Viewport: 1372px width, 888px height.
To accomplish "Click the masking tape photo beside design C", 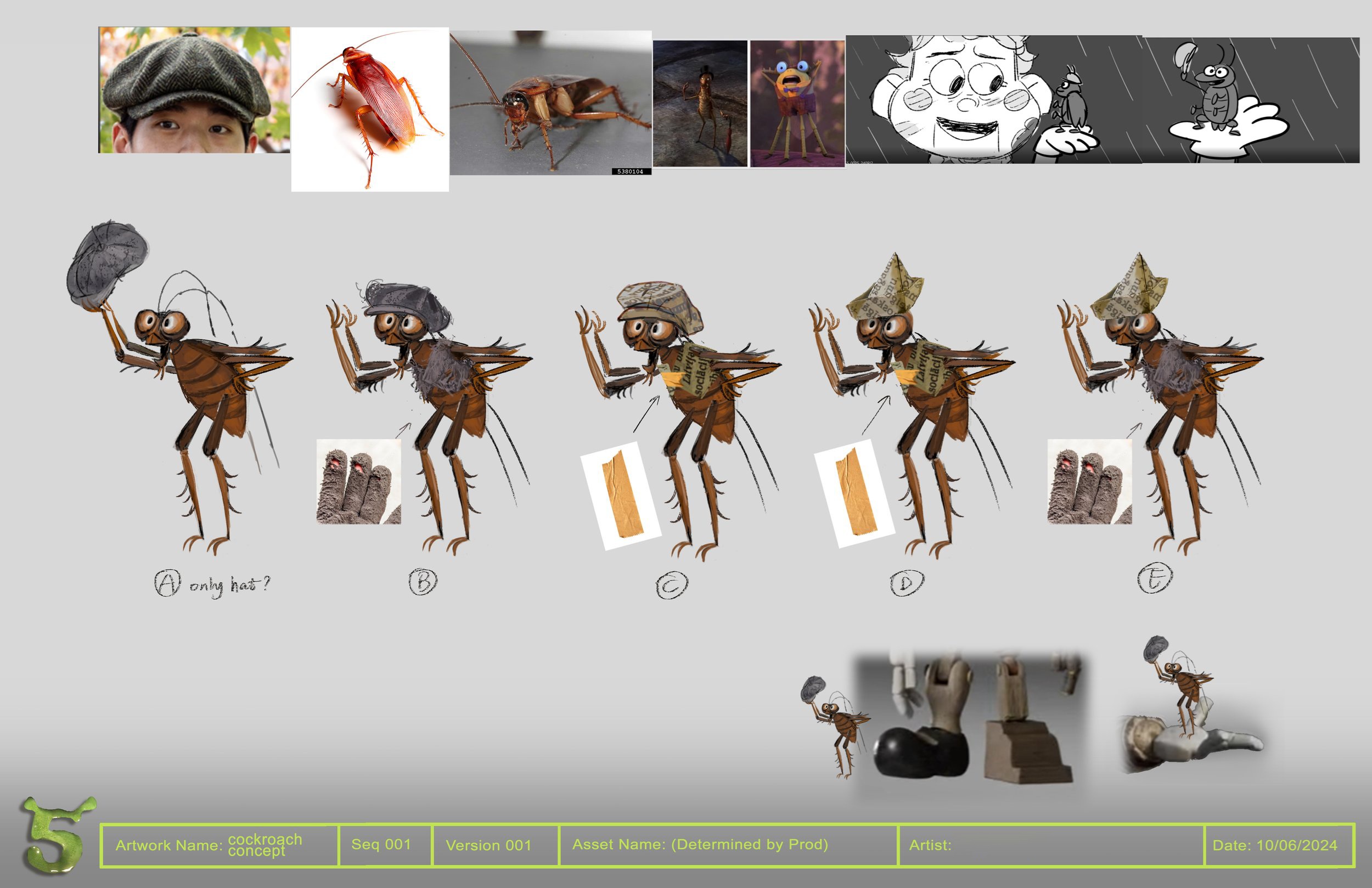I will (x=620, y=496).
